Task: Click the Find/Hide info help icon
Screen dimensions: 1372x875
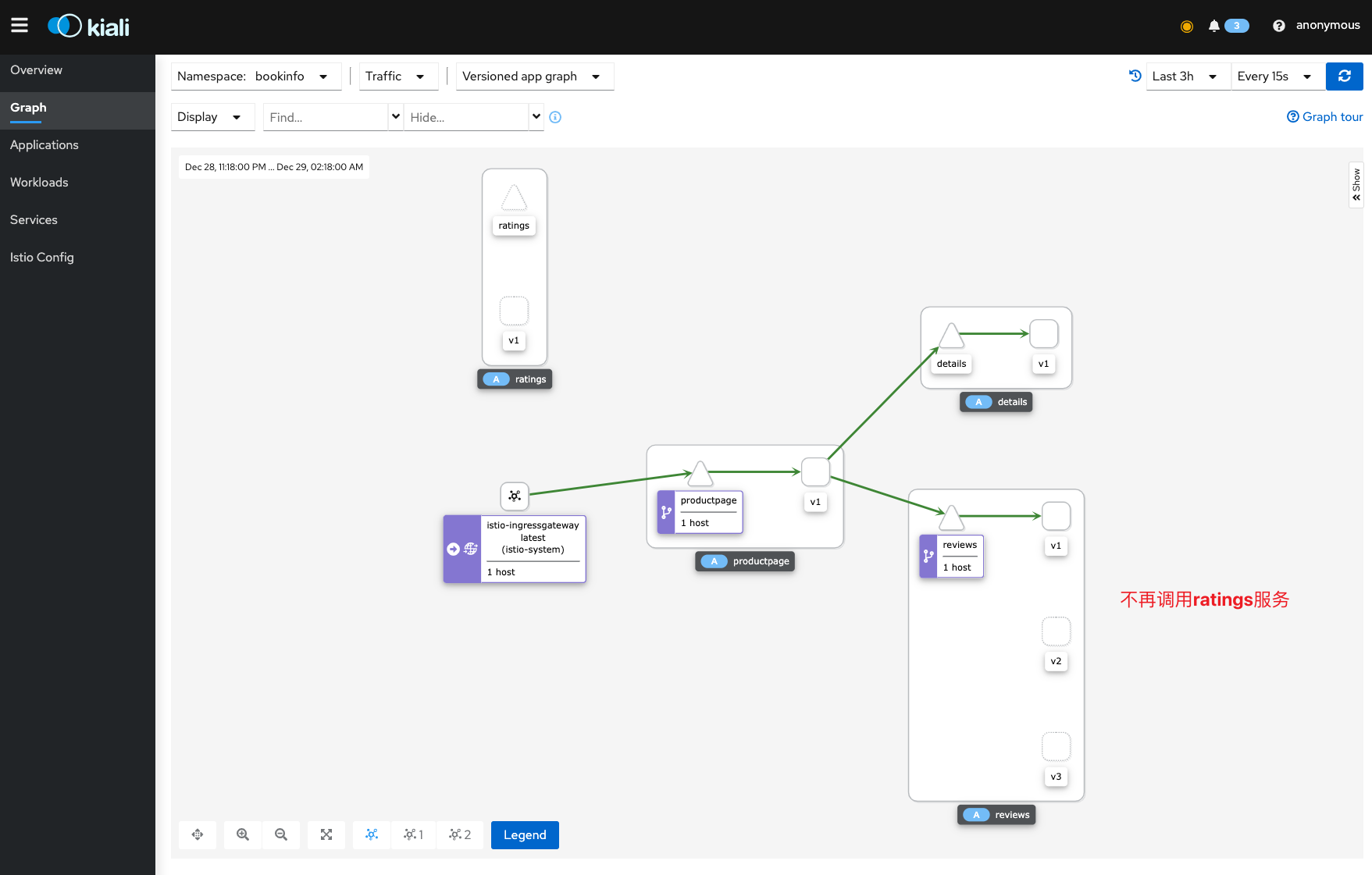Action: click(x=555, y=117)
